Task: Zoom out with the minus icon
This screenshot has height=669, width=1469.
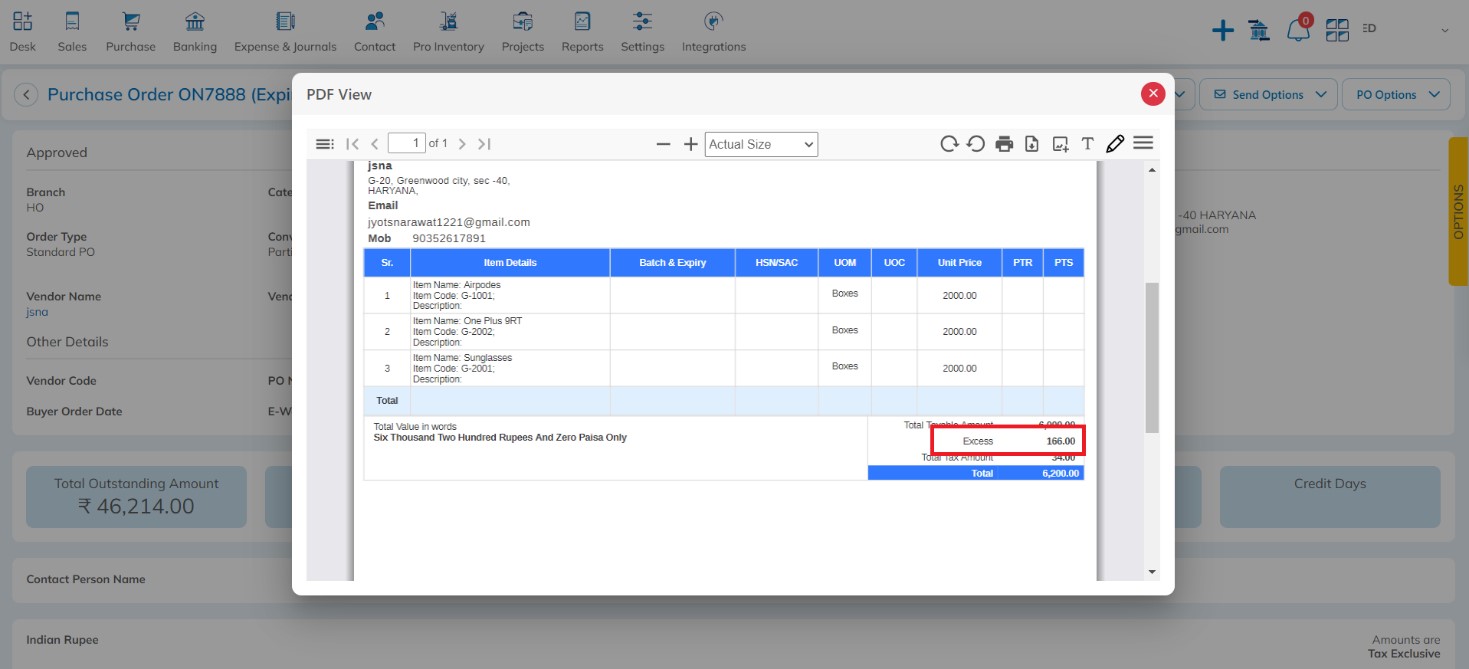Action: 663,144
